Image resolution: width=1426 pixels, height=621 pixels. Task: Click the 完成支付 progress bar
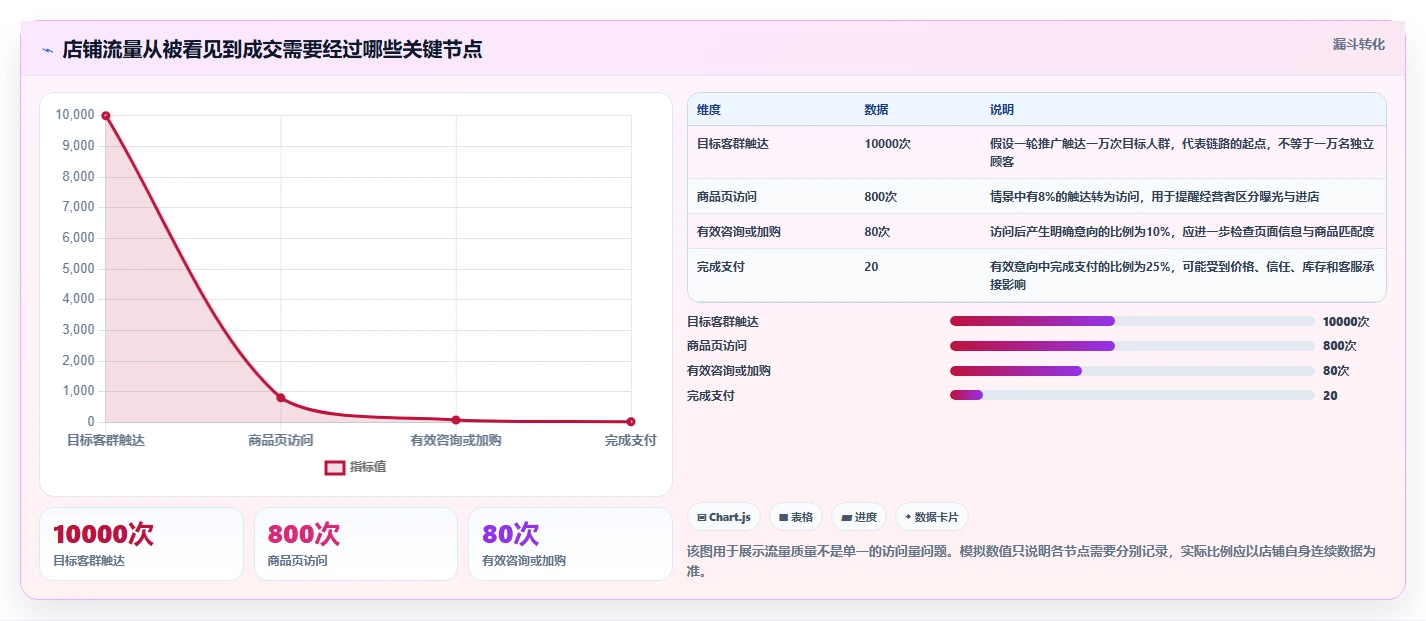pyautogui.click(x=1132, y=395)
